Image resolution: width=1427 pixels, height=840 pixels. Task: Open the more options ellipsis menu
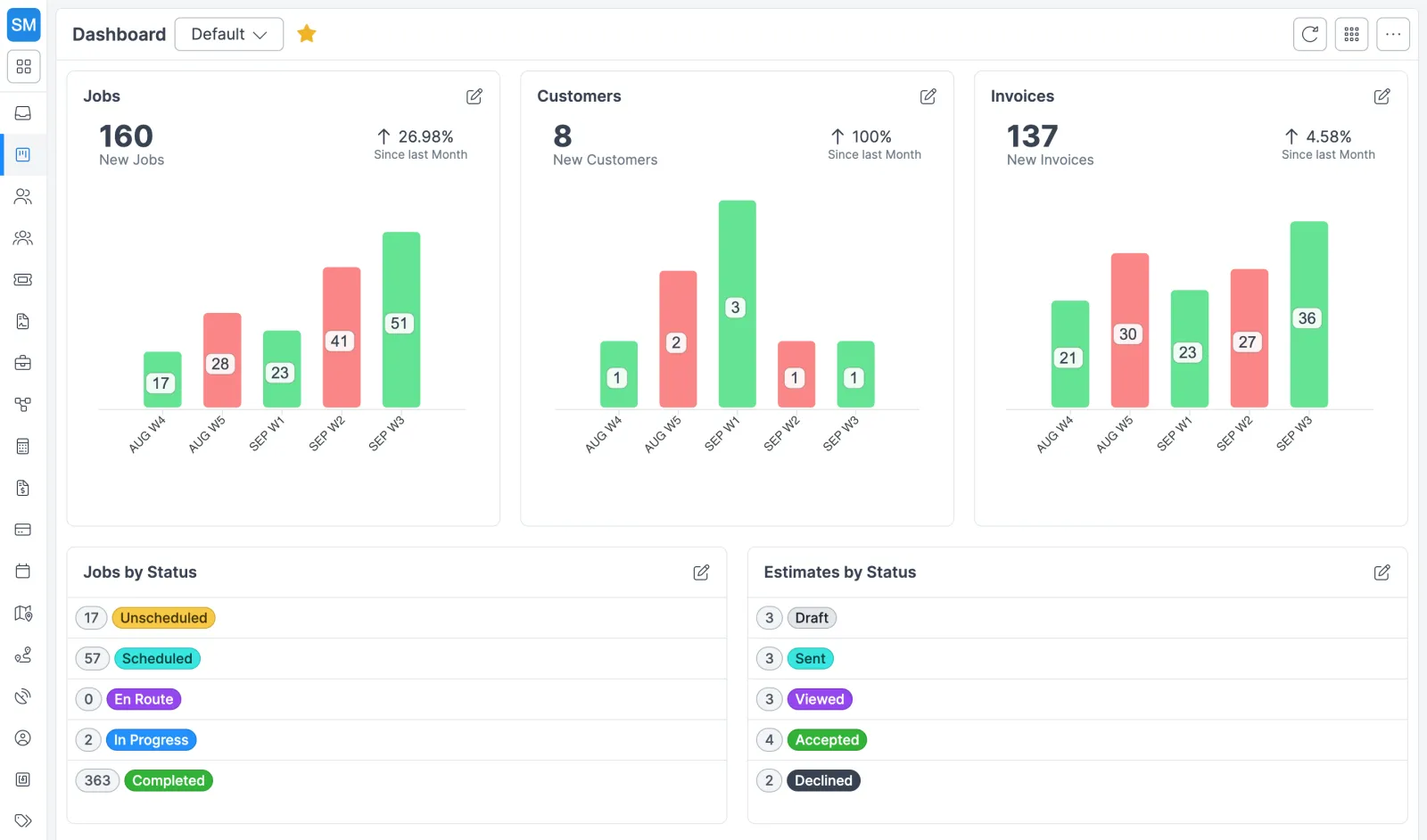[1393, 34]
